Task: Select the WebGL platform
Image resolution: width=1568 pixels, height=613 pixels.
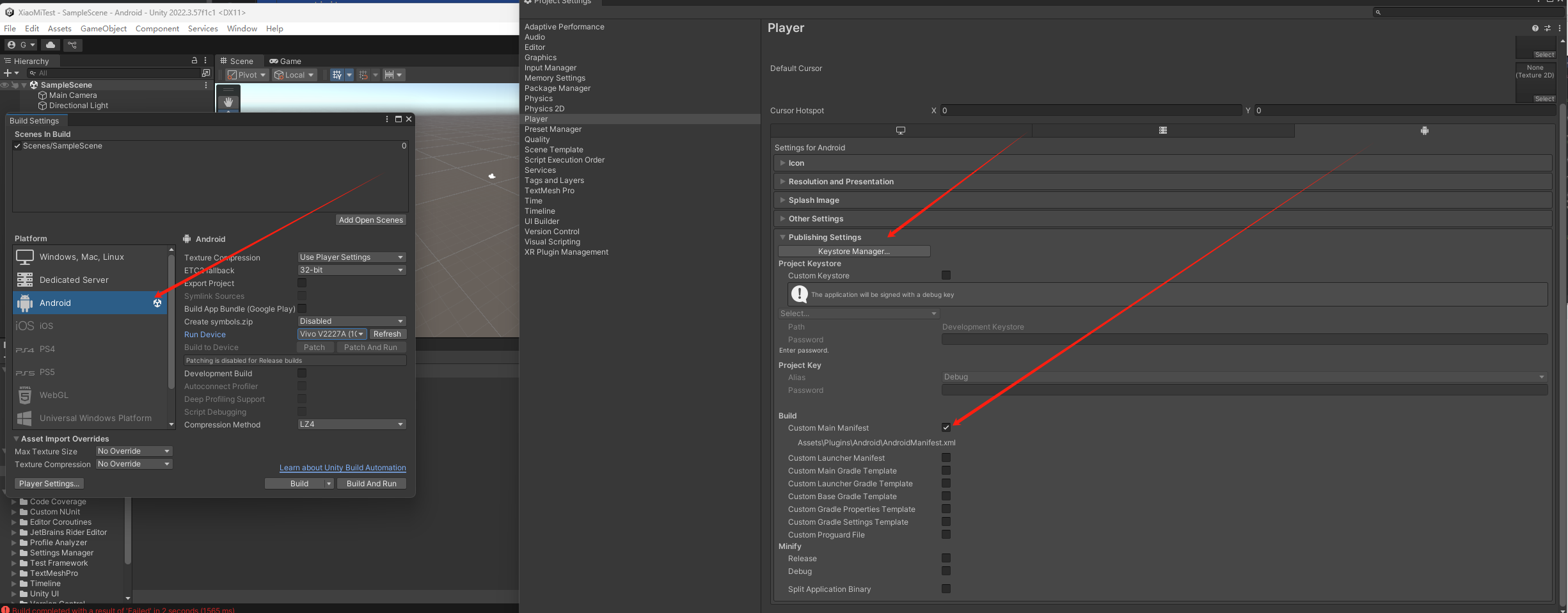Action: point(90,395)
